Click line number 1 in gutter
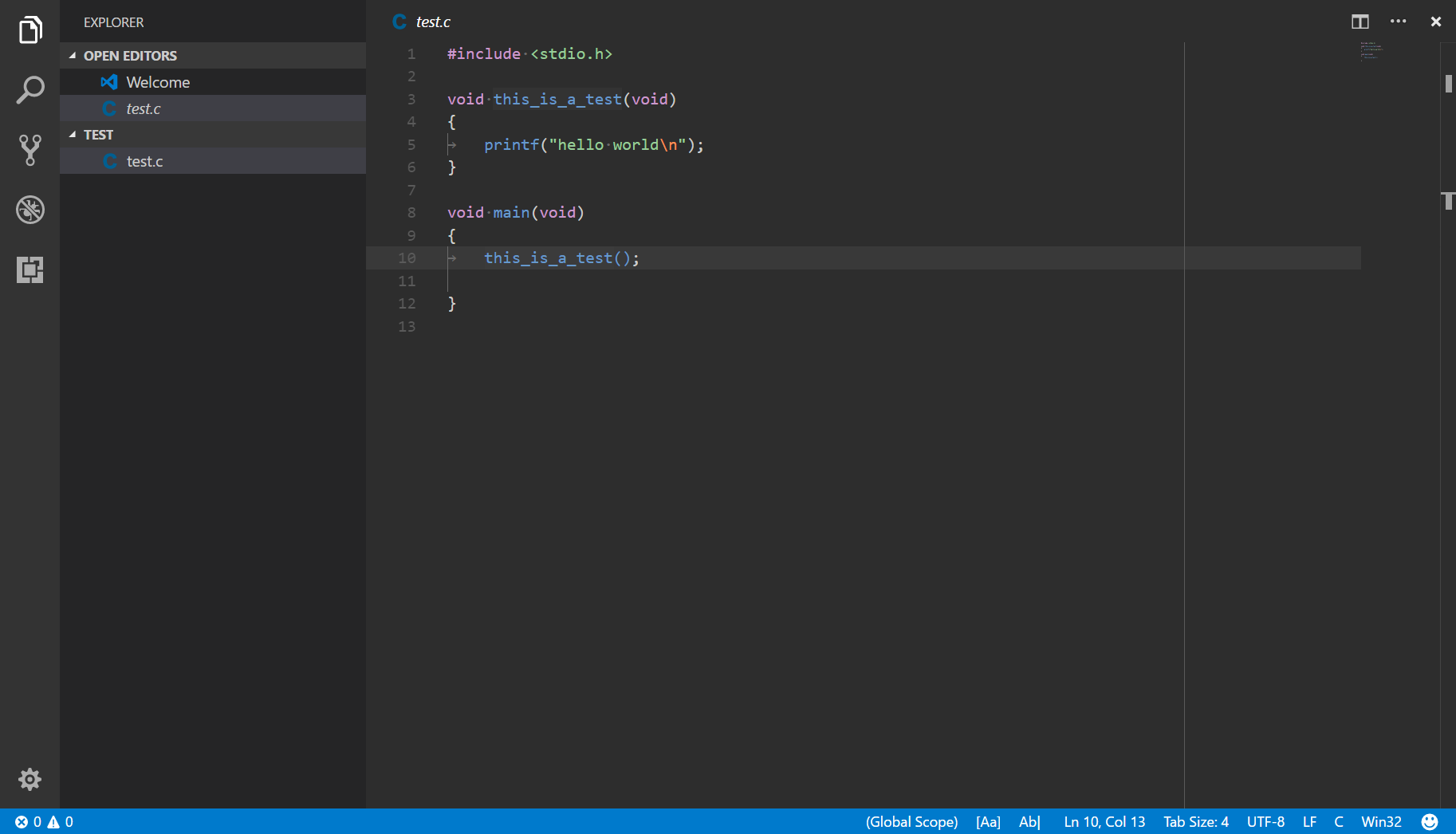 411,53
